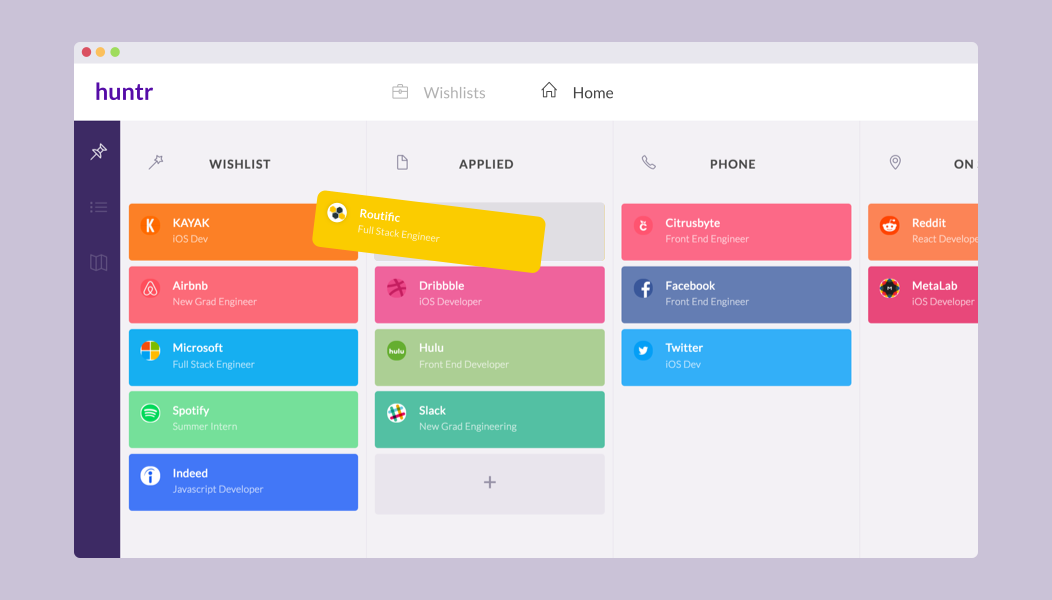Image resolution: width=1052 pixels, height=600 pixels.
Task: Open the list view icon in sidebar
Action: (x=99, y=207)
